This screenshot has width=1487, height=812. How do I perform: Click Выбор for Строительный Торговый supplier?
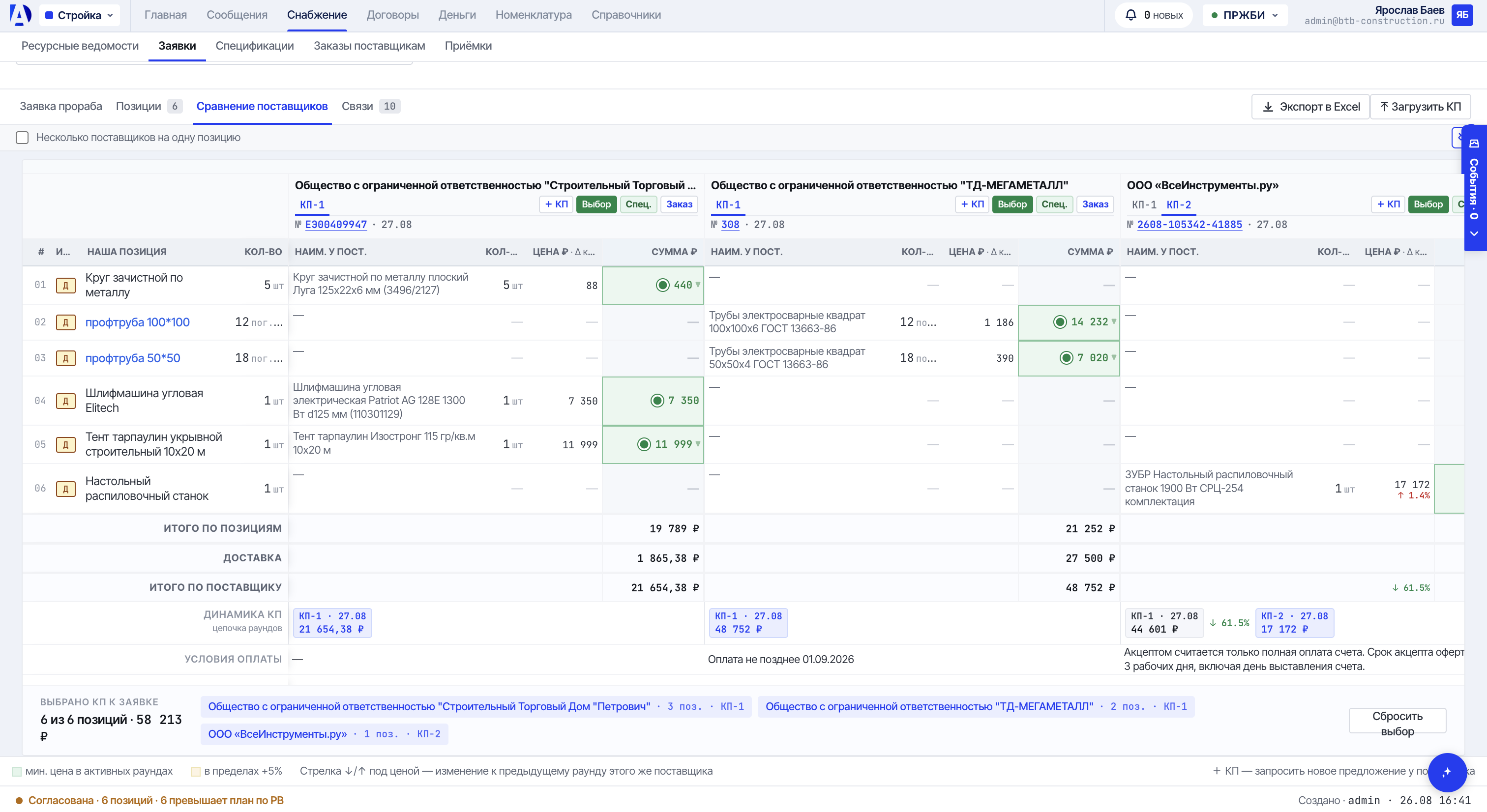[x=595, y=204]
